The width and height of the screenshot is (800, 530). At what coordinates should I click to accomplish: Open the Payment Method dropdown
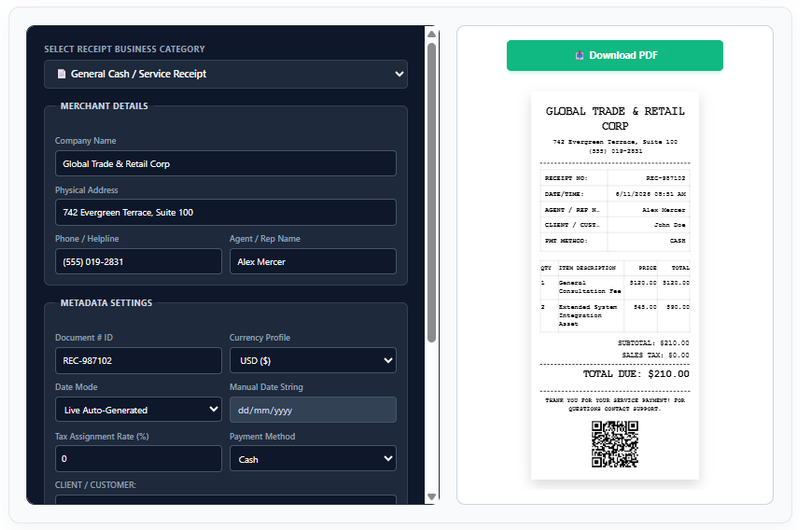point(313,459)
